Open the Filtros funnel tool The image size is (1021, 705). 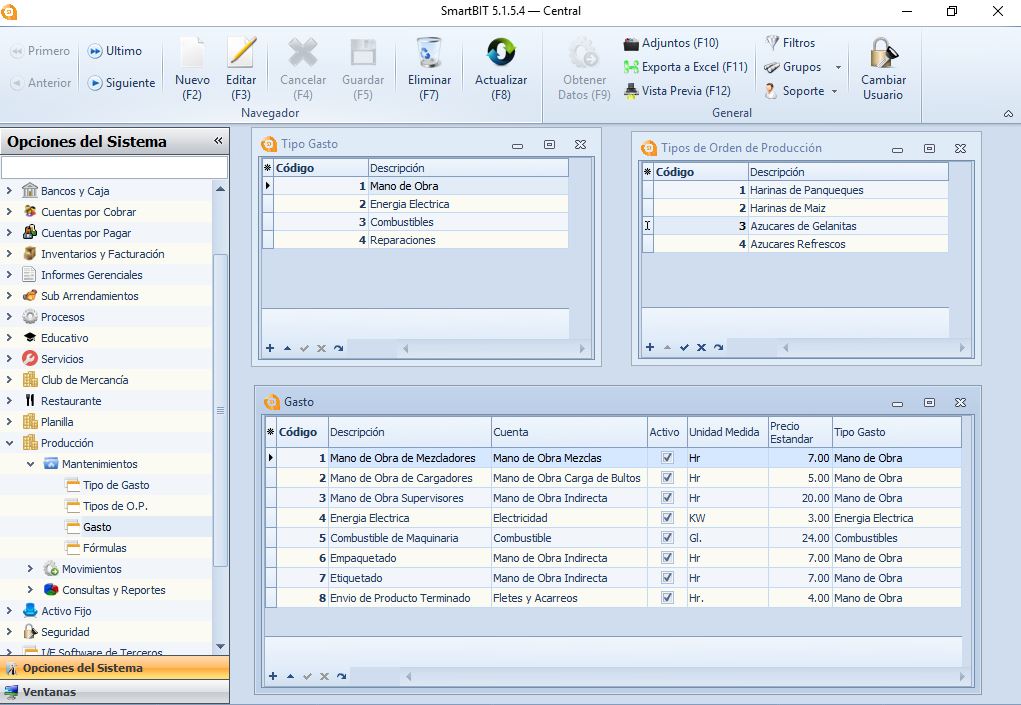coord(790,43)
